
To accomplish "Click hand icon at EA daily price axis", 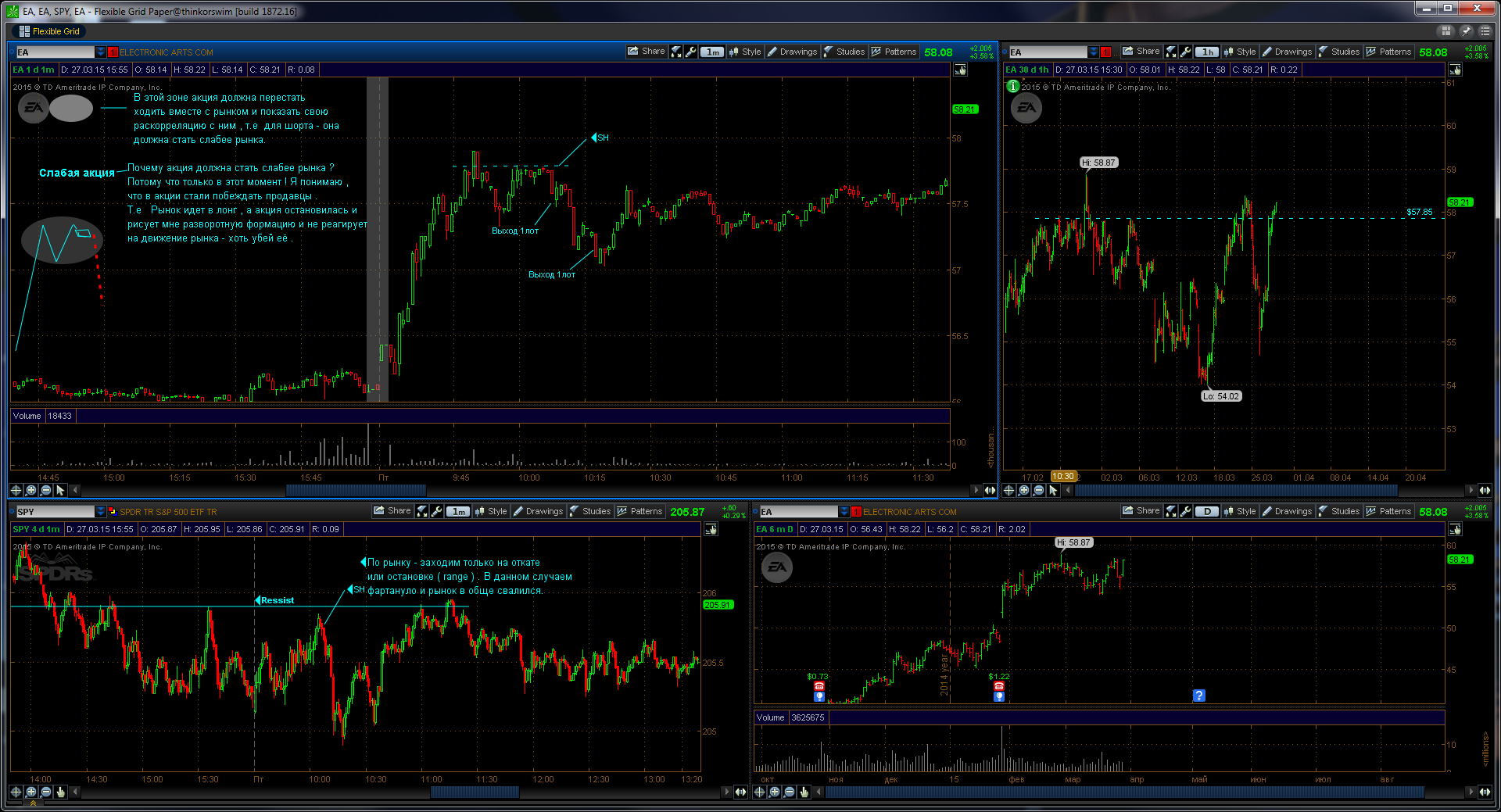I will (x=1455, y=529).
